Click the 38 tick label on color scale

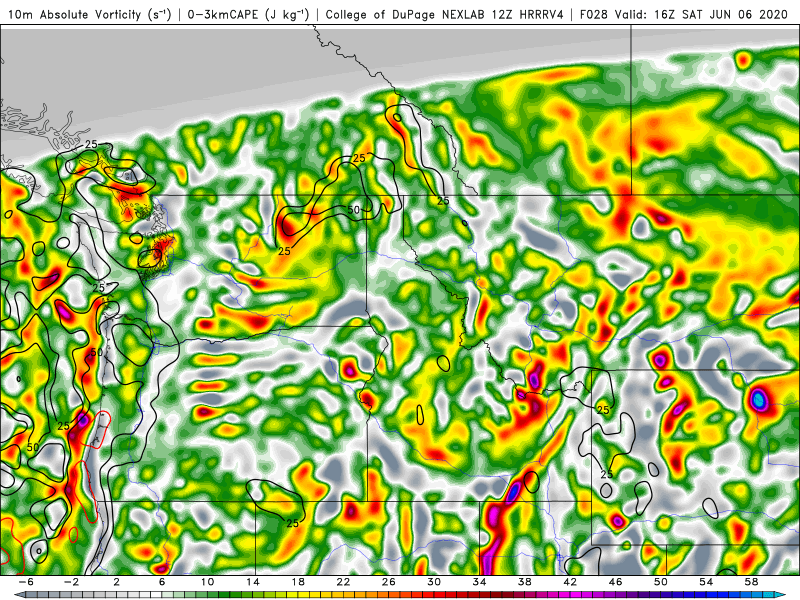(x=525, y=582)
